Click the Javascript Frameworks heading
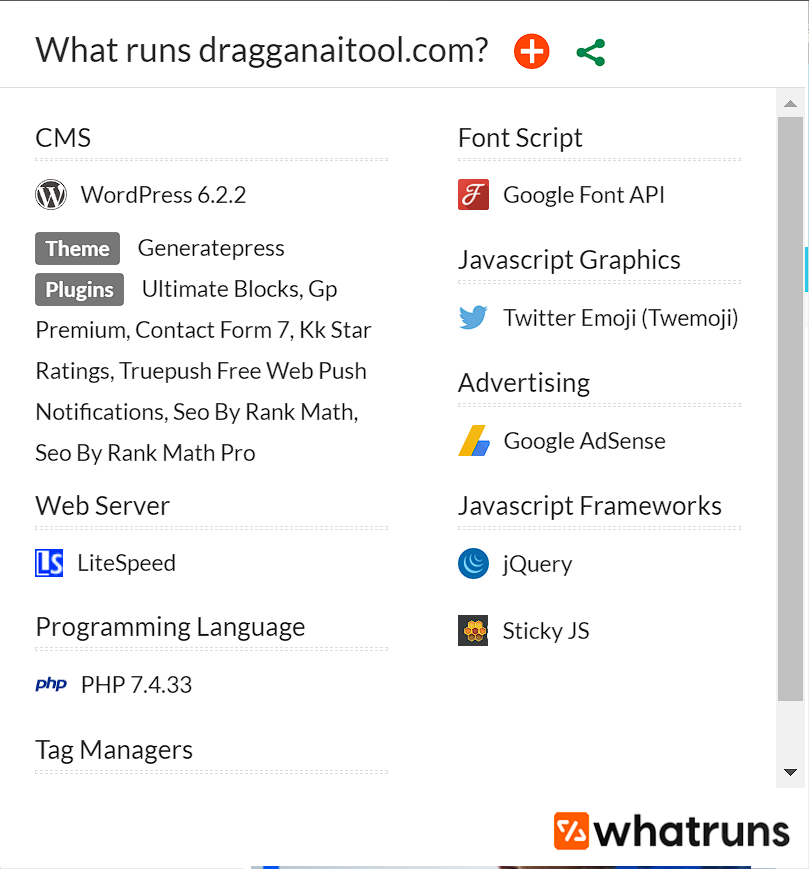 pyautogui.click(x=590, y=506)
